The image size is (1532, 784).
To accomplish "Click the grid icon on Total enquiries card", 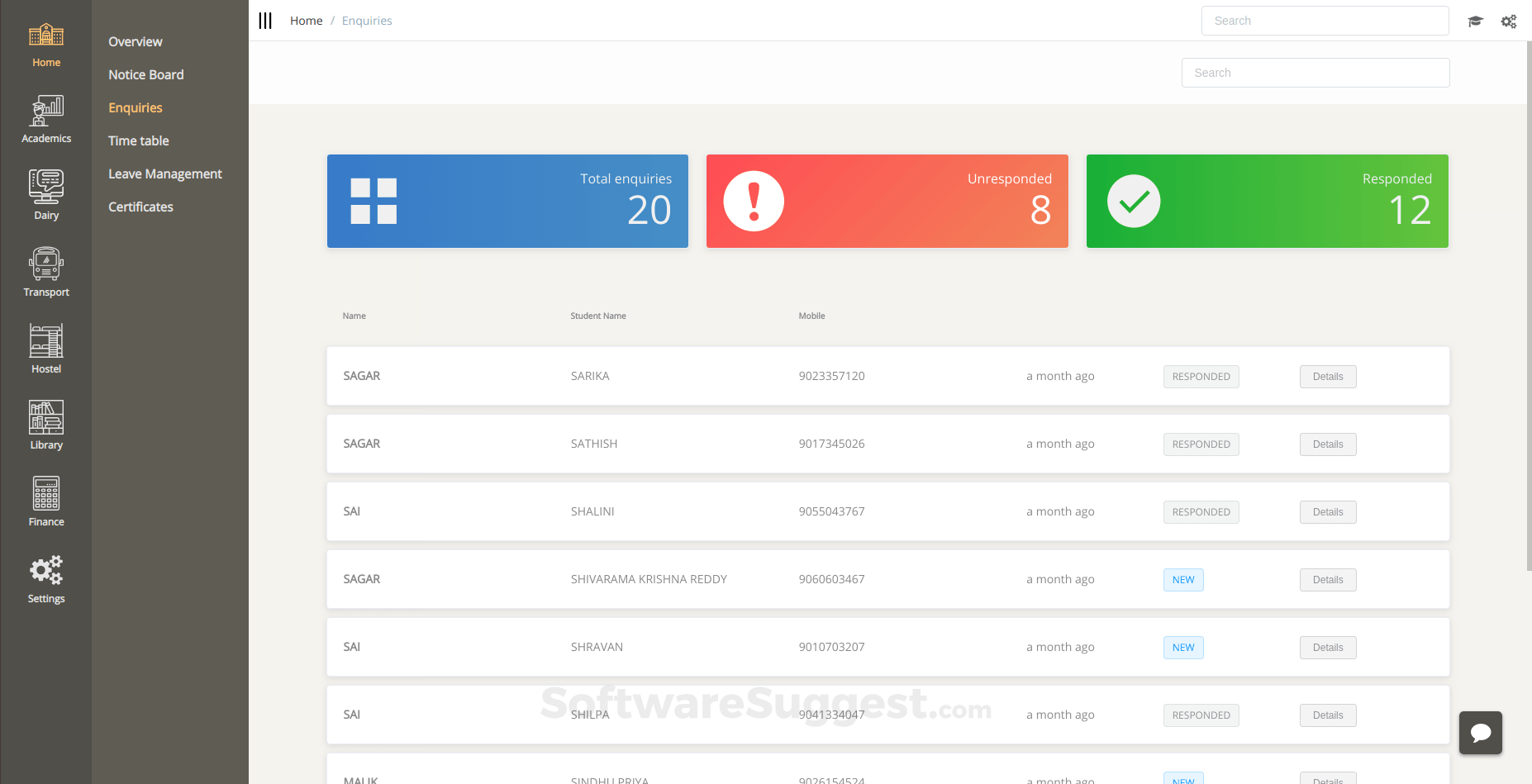I will (373, 201).
